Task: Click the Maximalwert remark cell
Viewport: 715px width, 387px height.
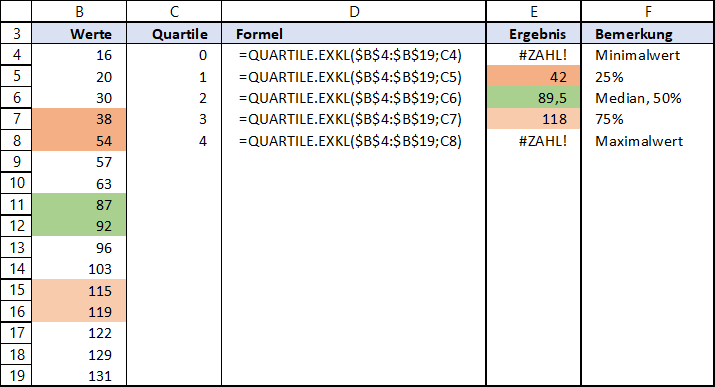Action: point(648,141)
